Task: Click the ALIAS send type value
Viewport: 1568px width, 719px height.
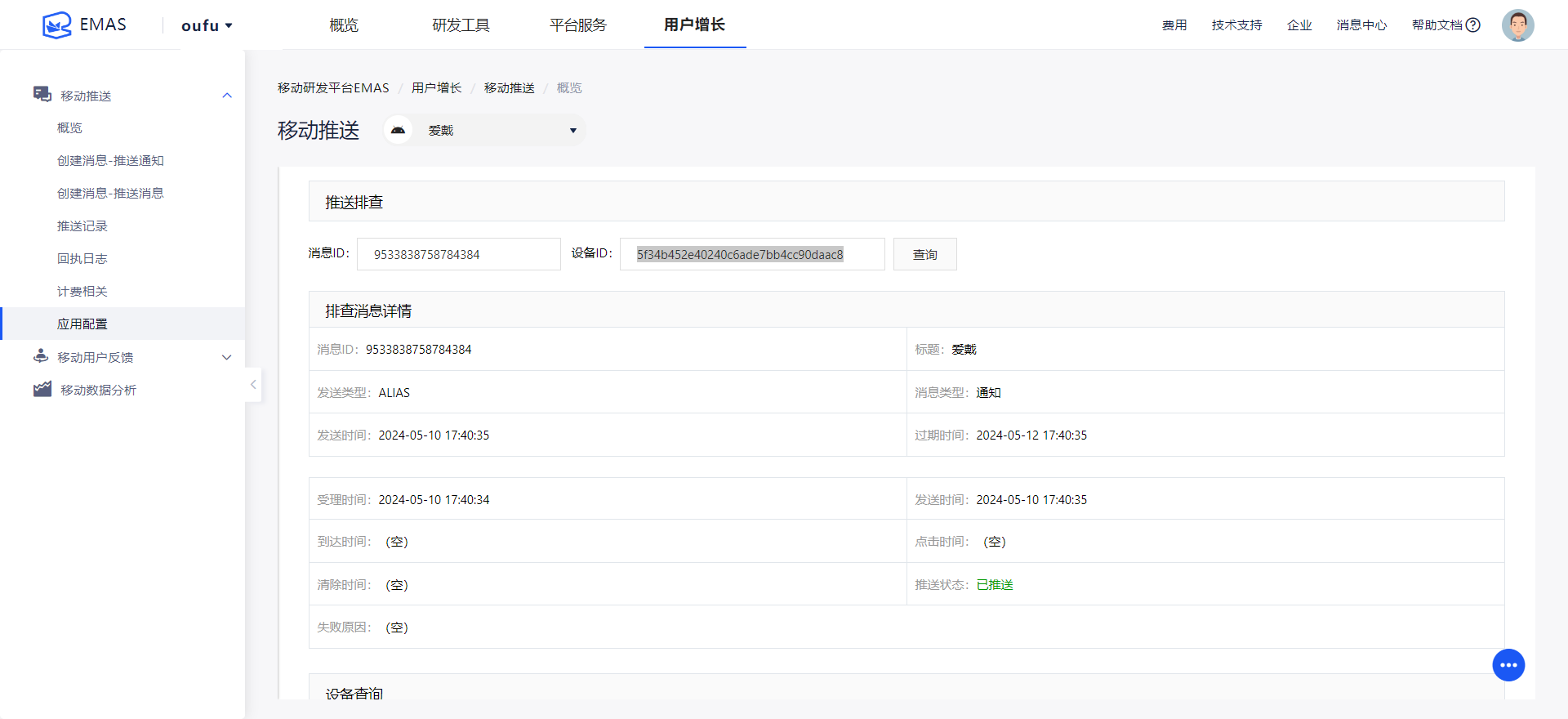Action: tap(394, 393)
